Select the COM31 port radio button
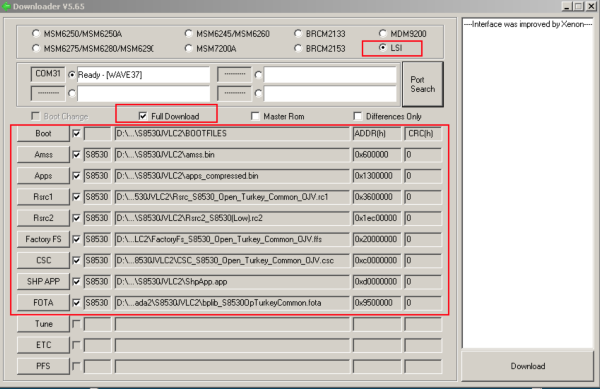600x389 pixels. (72, 75)
